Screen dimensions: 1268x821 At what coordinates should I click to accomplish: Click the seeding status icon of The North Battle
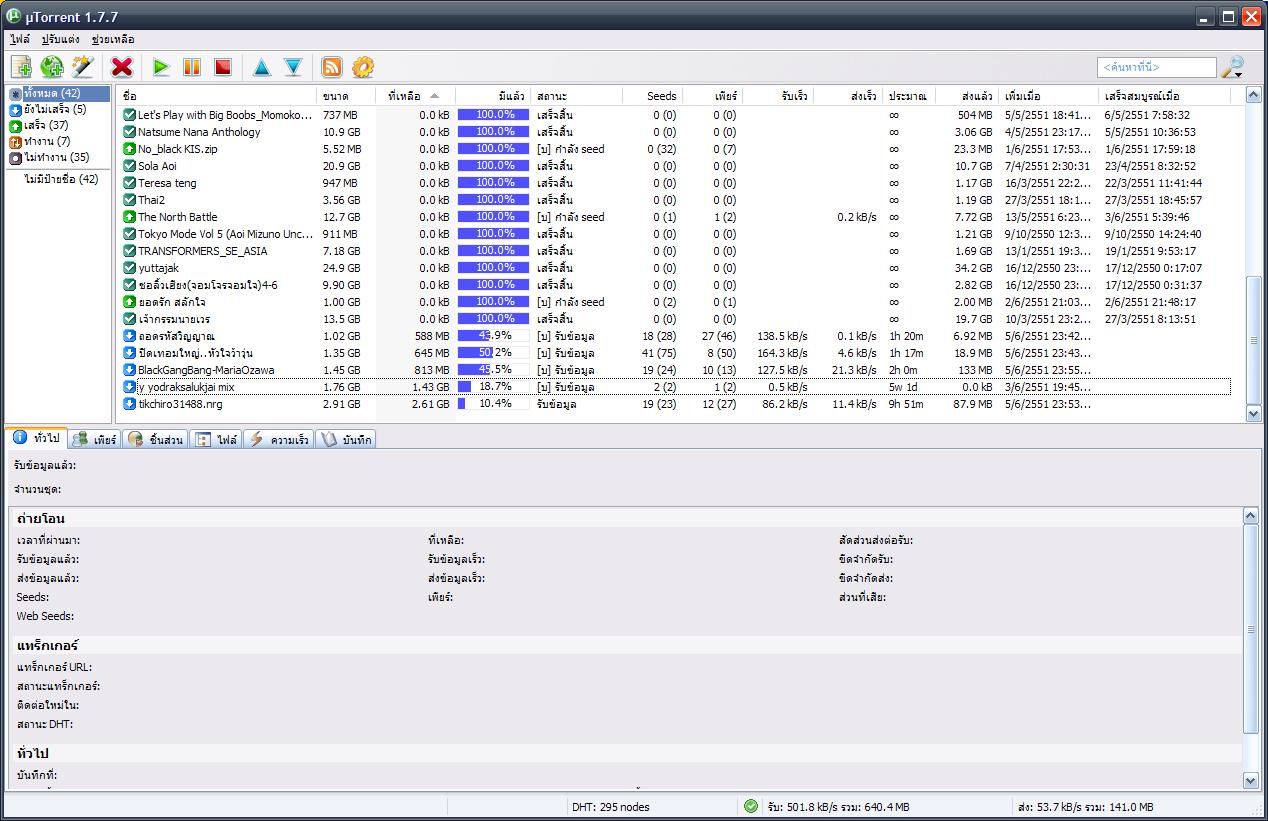(129, 217)
